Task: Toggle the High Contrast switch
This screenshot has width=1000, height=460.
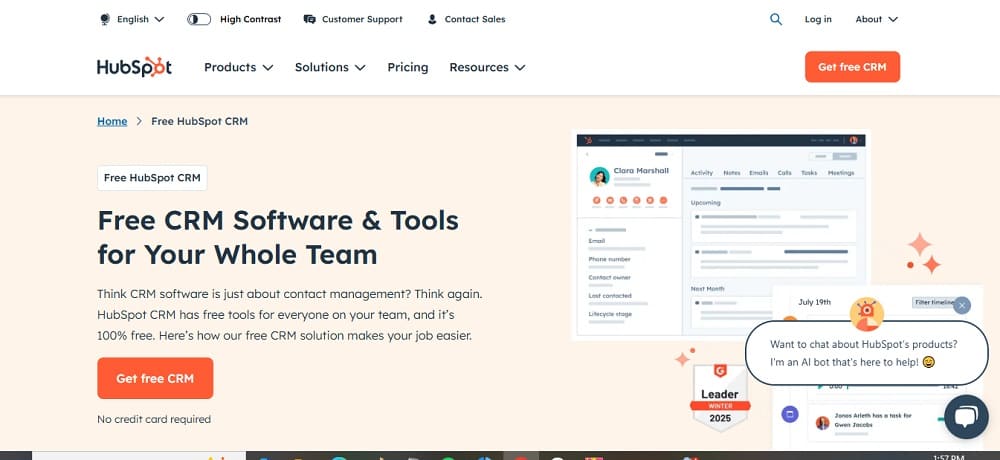Action: pos(199,19)
